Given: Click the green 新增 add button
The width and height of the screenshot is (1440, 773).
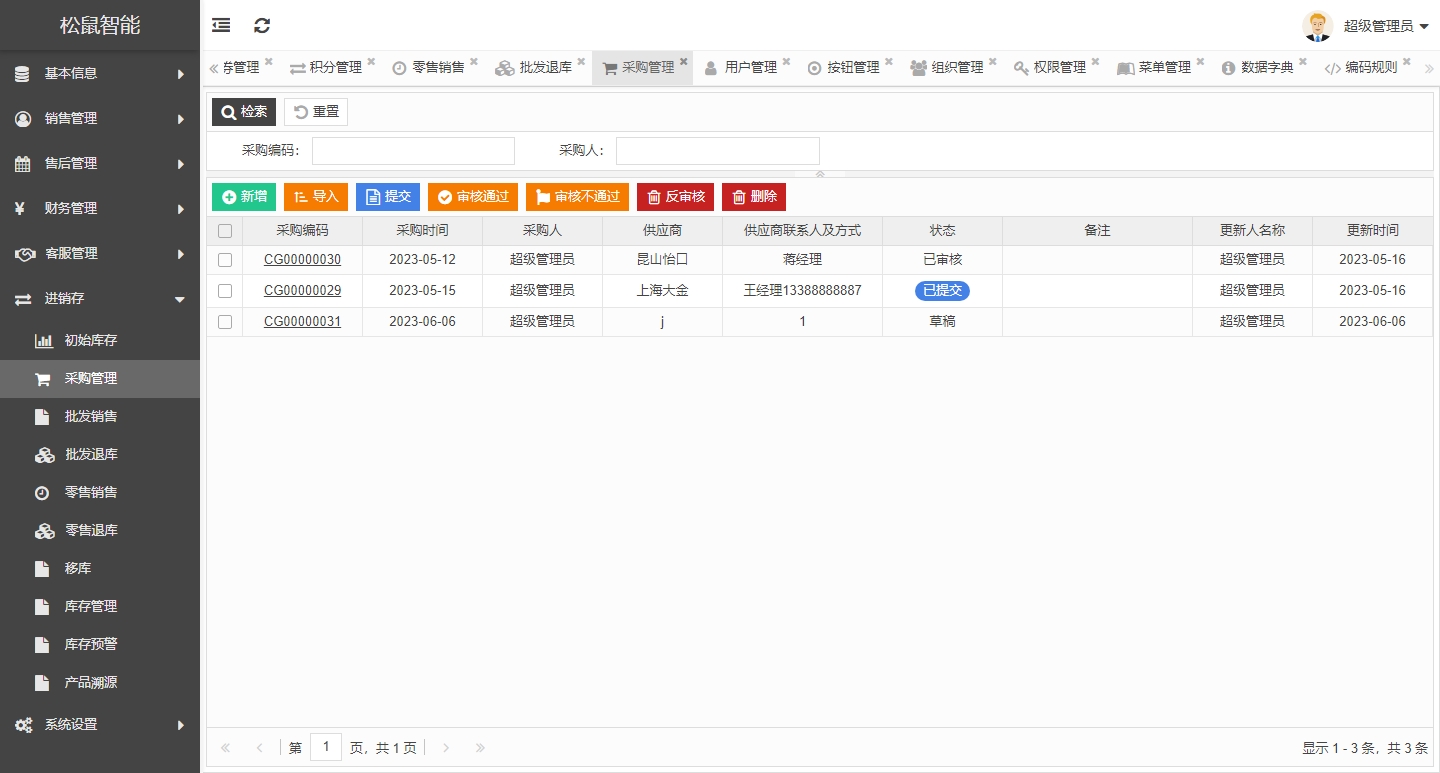Looking at the screenshot, I should (x=244, y=197).
